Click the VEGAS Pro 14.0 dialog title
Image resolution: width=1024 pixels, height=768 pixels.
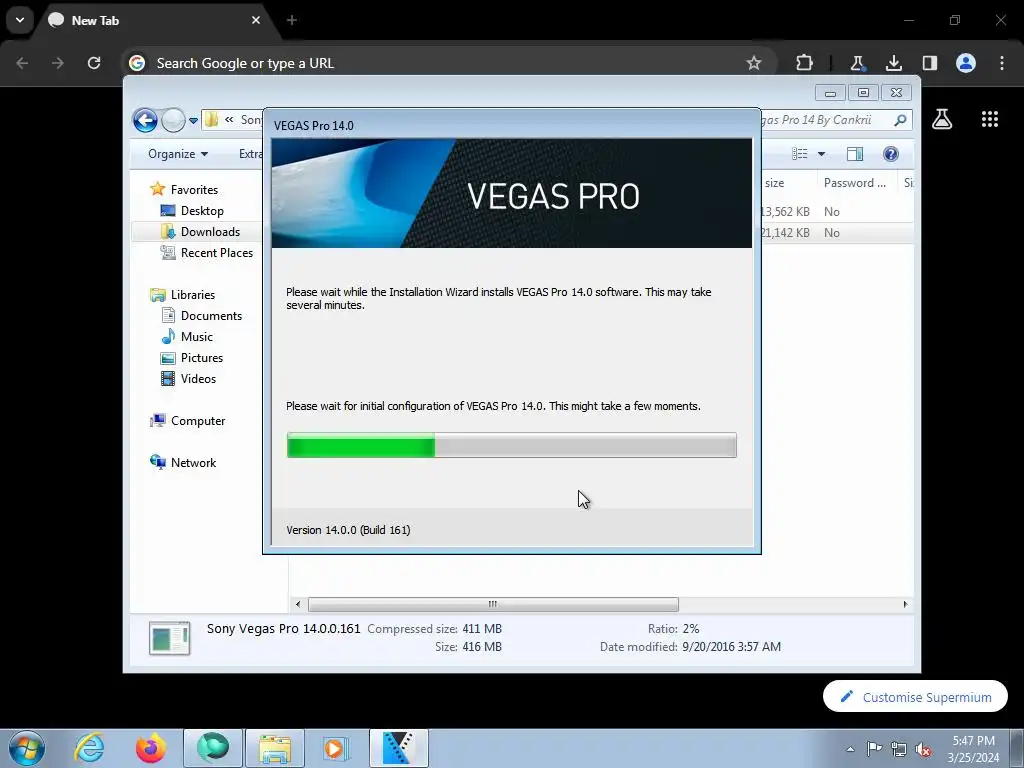pos(313,125)
